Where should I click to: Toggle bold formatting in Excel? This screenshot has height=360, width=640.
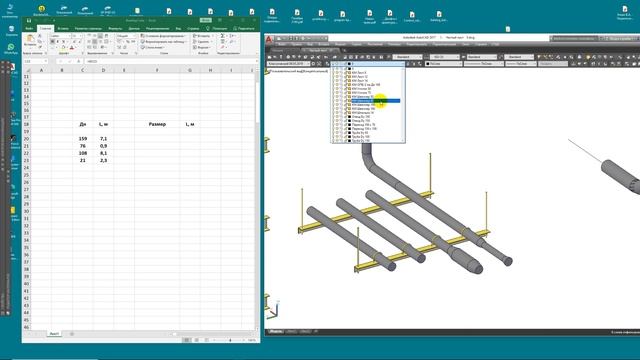click(x=52, y=42)
